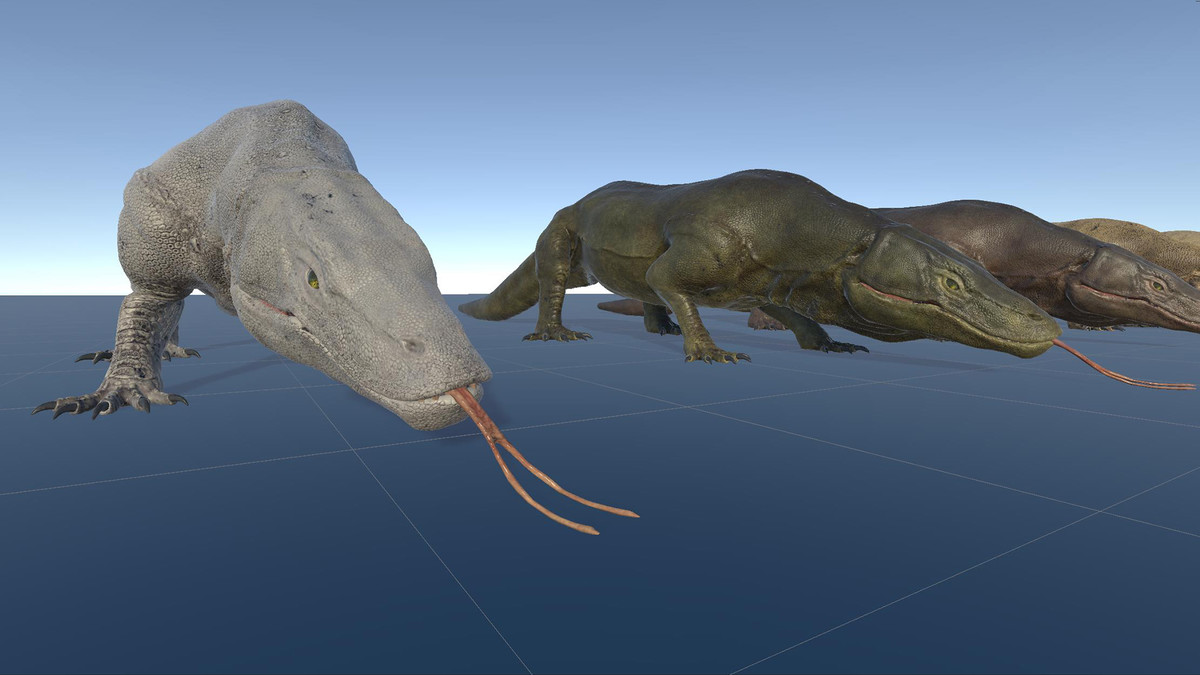Screen dimensions: 1200x675
Task: Click the gray dragon's red mouth line
Action: [x=268, y=308]
